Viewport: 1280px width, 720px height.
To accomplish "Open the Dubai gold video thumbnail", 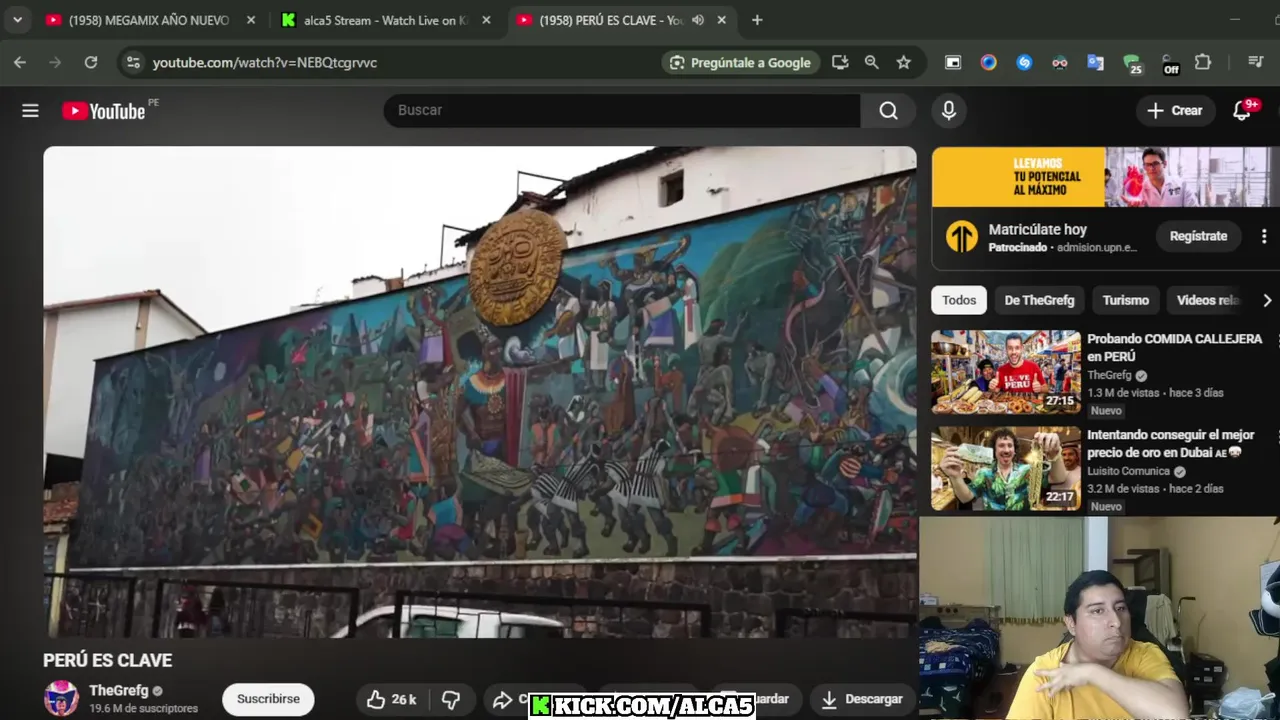I will click(x=1006, y=468).
